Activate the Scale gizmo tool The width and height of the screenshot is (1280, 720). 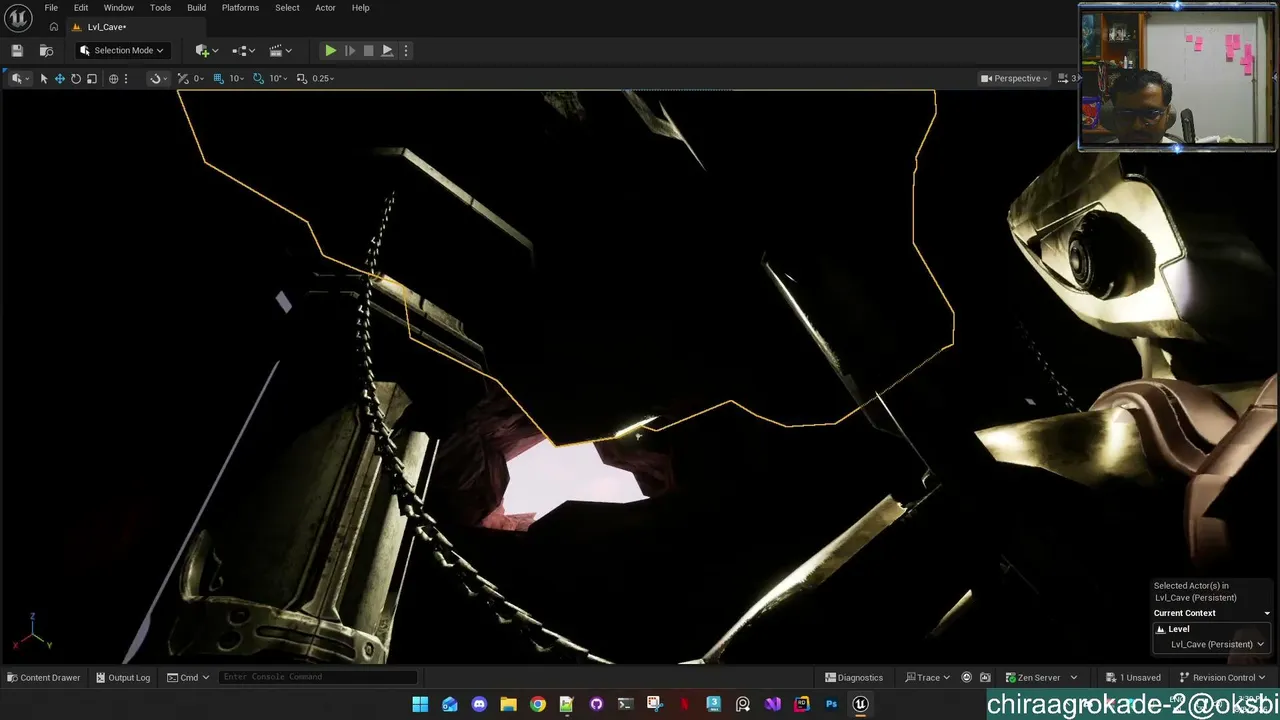pos(92,78)
